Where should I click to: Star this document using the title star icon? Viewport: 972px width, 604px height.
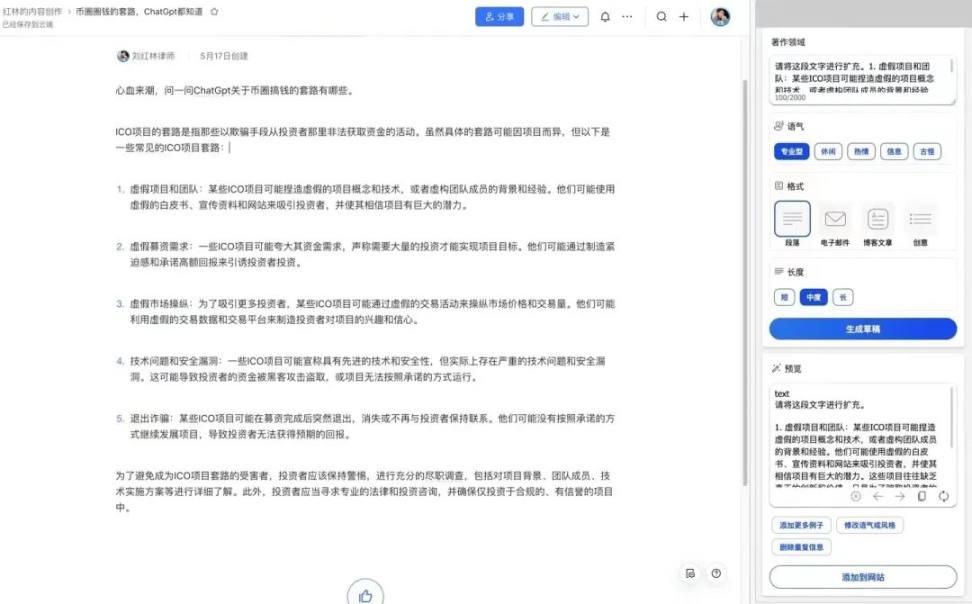214,11
